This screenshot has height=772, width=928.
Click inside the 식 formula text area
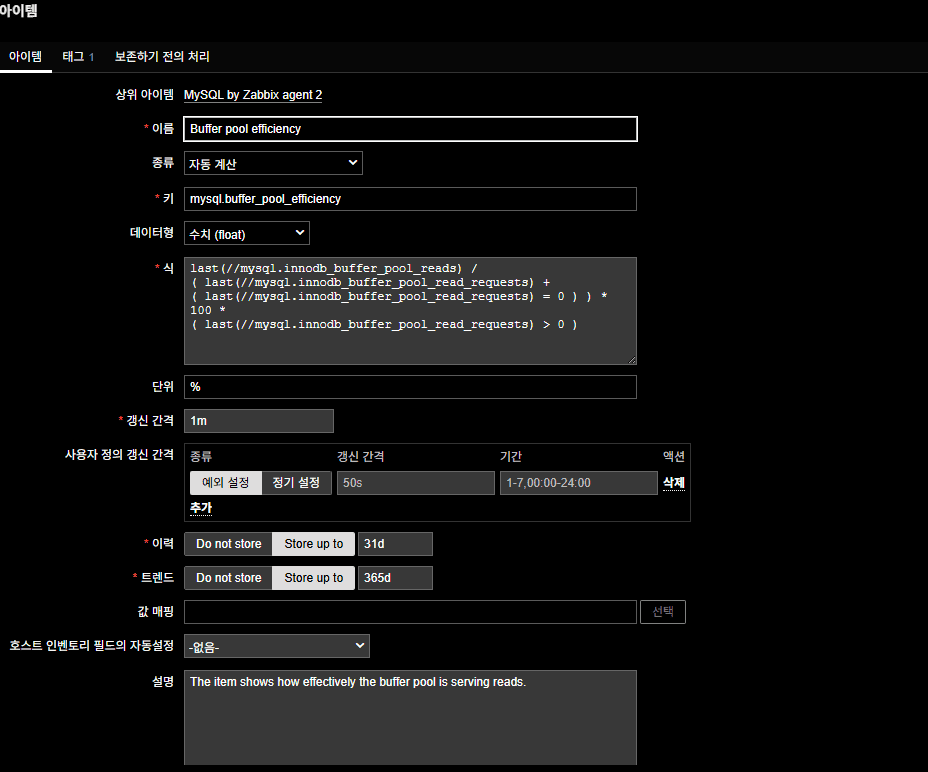(x=410, y=310)
